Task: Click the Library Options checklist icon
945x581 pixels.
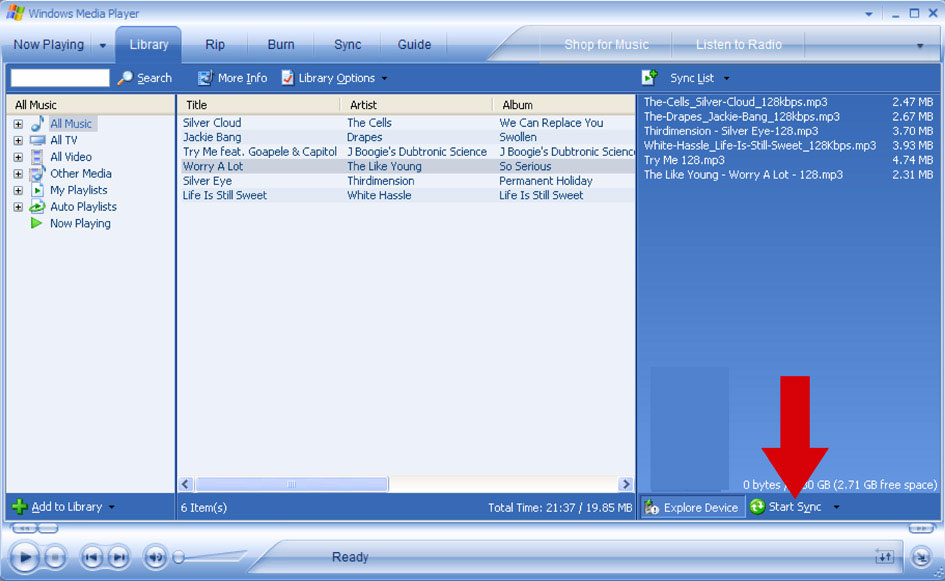Action: point(288,78)
